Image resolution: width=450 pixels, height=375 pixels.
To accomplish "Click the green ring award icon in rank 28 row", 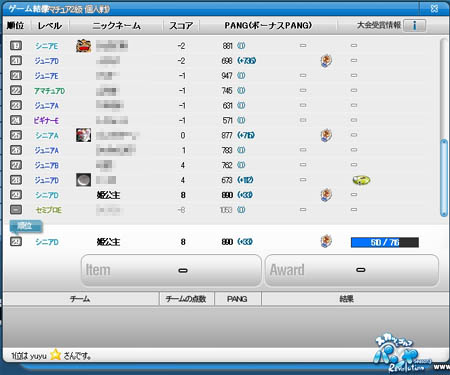I will pos(361,180).
